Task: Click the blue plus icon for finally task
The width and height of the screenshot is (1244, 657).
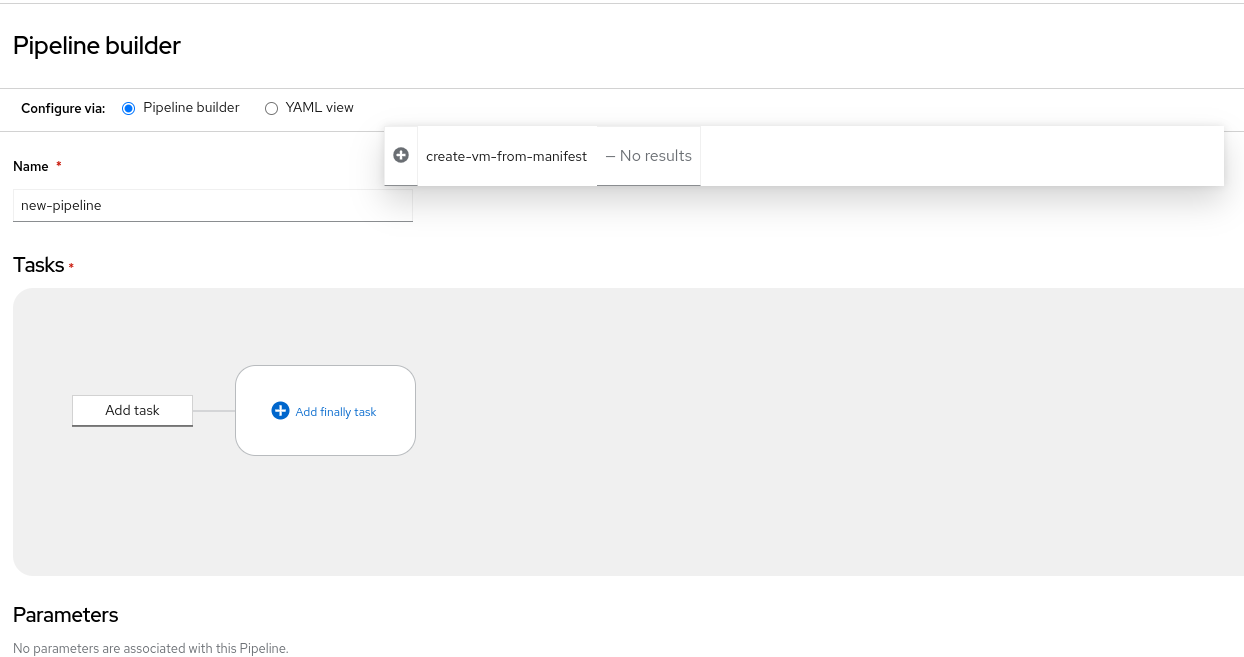Action: click(x=280, y=411)
